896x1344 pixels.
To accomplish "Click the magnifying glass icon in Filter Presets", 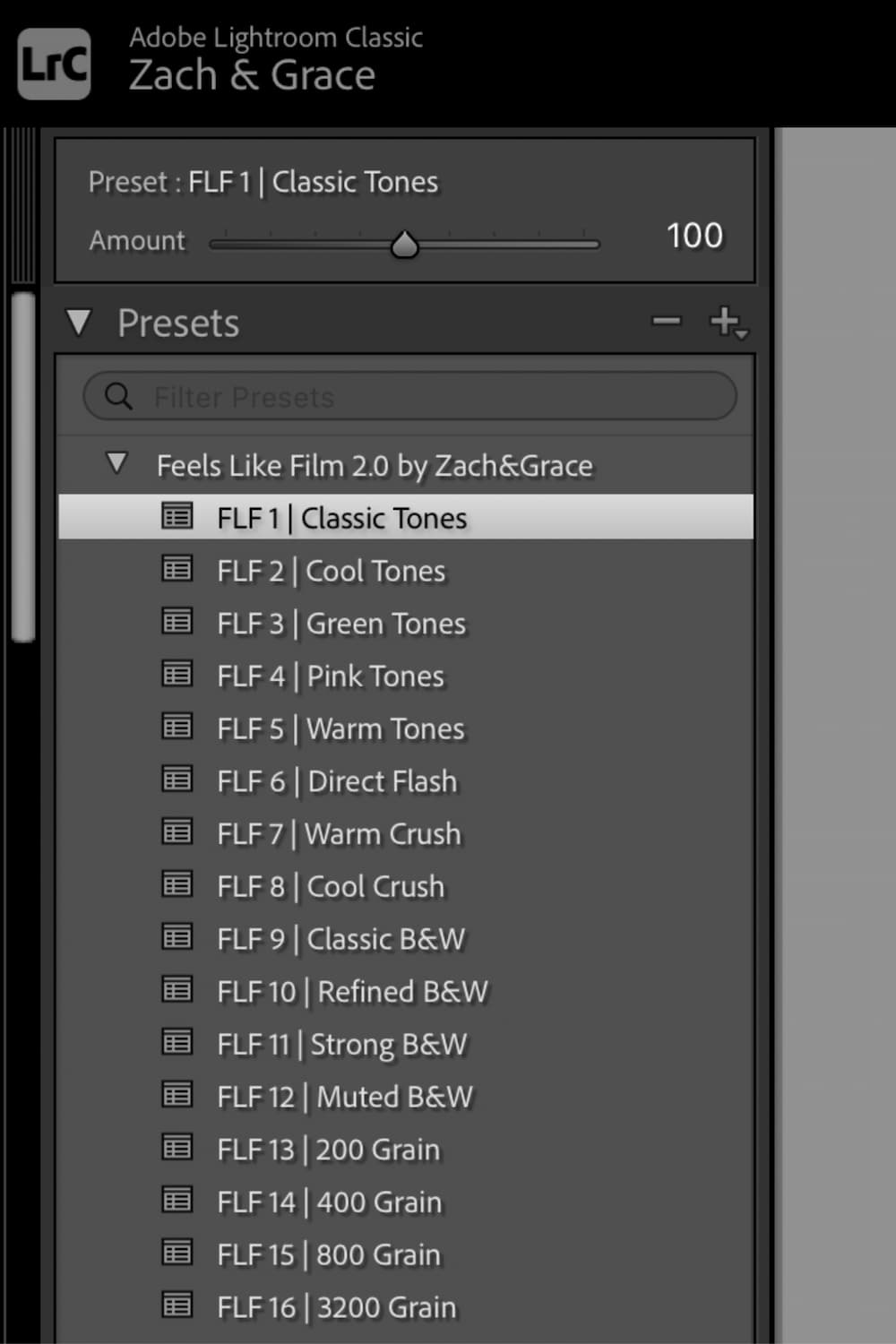I will [x=119, y=396].
